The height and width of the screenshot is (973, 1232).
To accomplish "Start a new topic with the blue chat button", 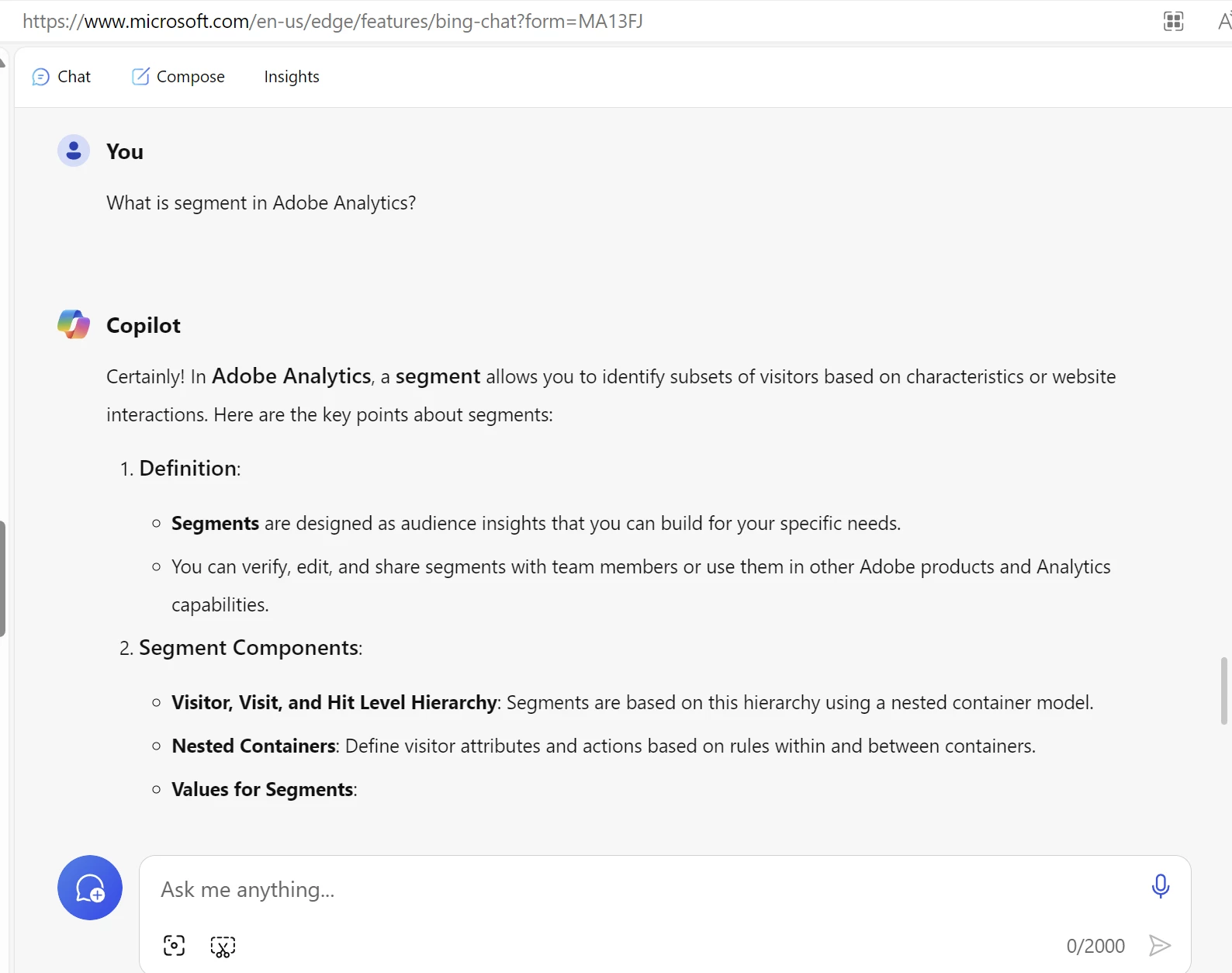I will pyautogui.click(x=90, y=888).
